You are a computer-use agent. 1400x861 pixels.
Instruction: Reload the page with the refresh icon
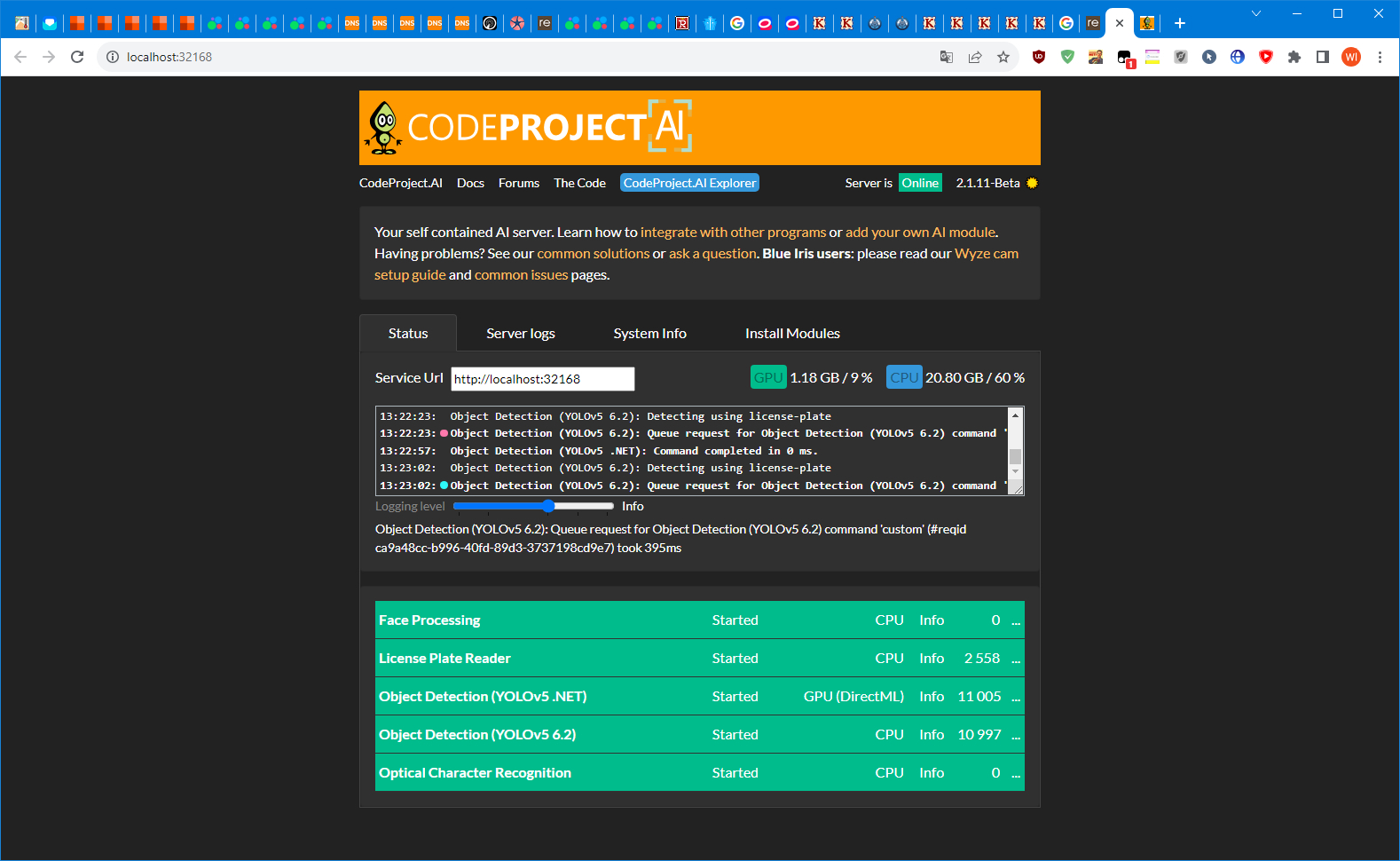(x=77, y=57)
